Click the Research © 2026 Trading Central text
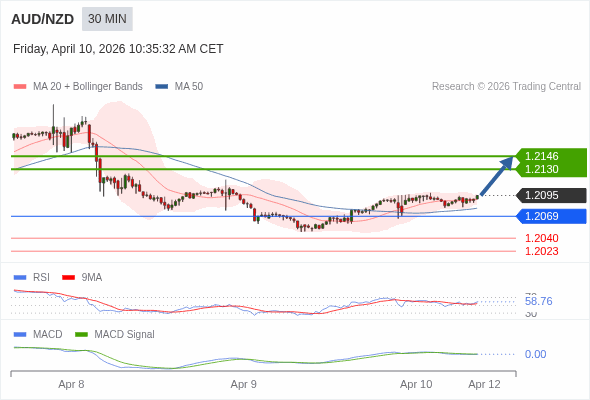590x400 pixels. [x=506, y=87]
